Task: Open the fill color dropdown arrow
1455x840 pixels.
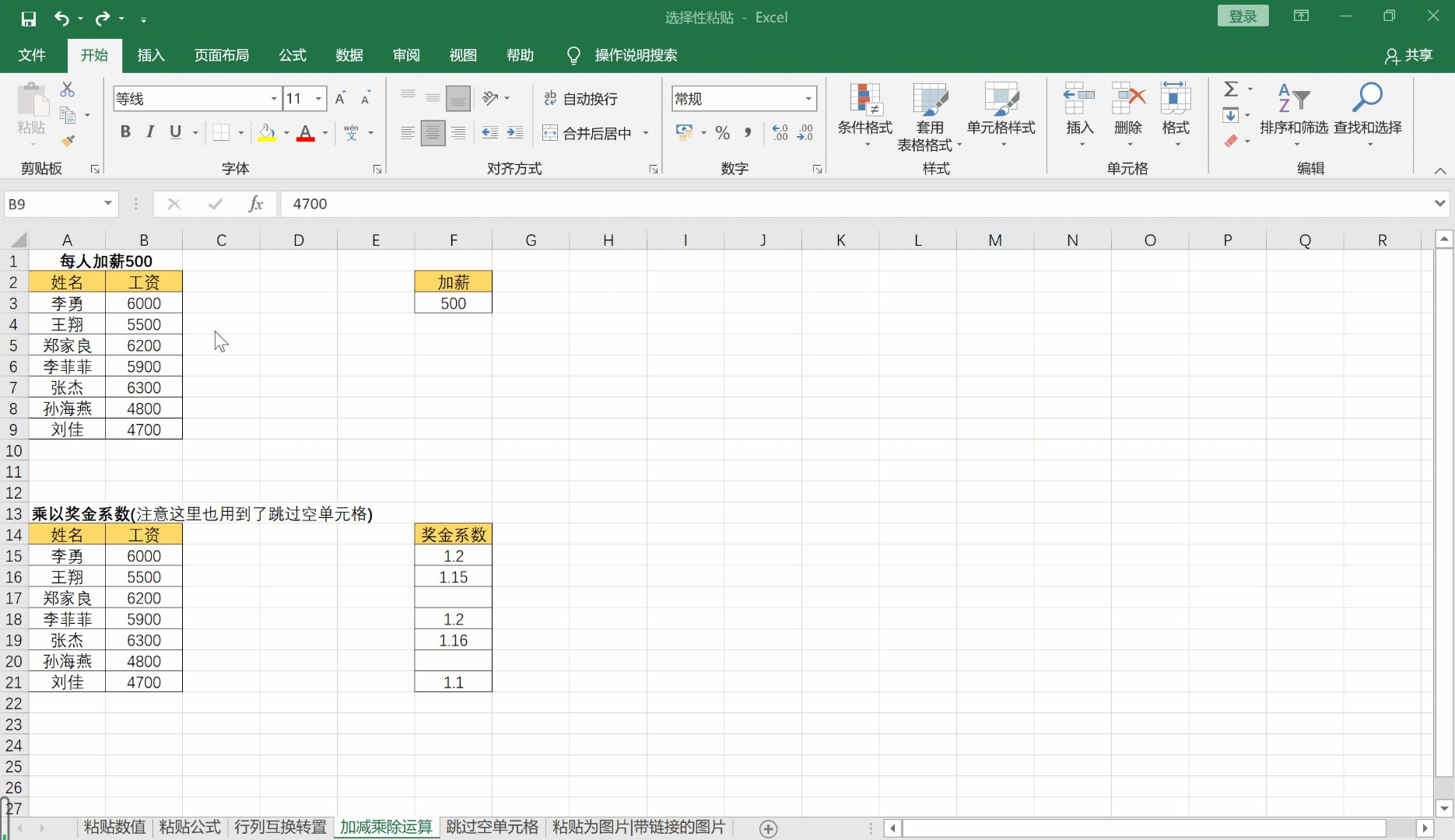Action: 286,133
